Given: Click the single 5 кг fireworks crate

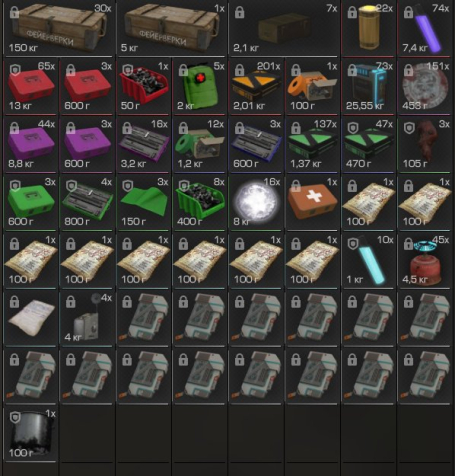Looking at the screenshot, I should tap(171, 28).
